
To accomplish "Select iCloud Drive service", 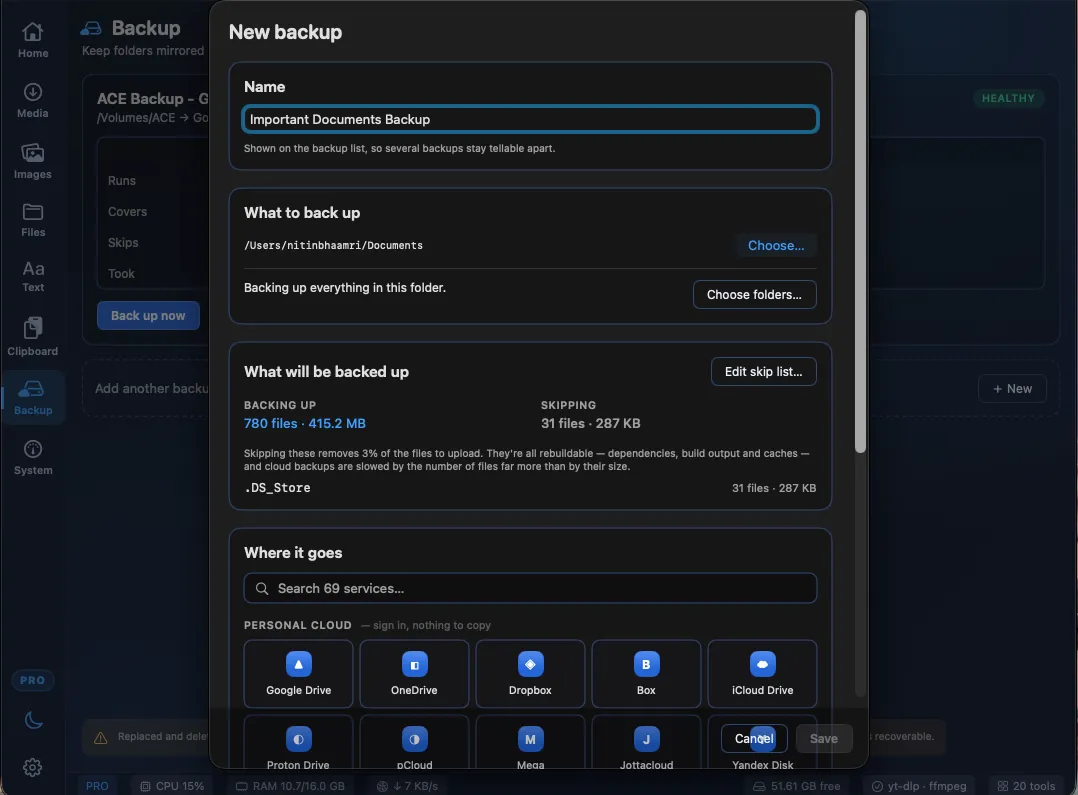I will [762, 674].
